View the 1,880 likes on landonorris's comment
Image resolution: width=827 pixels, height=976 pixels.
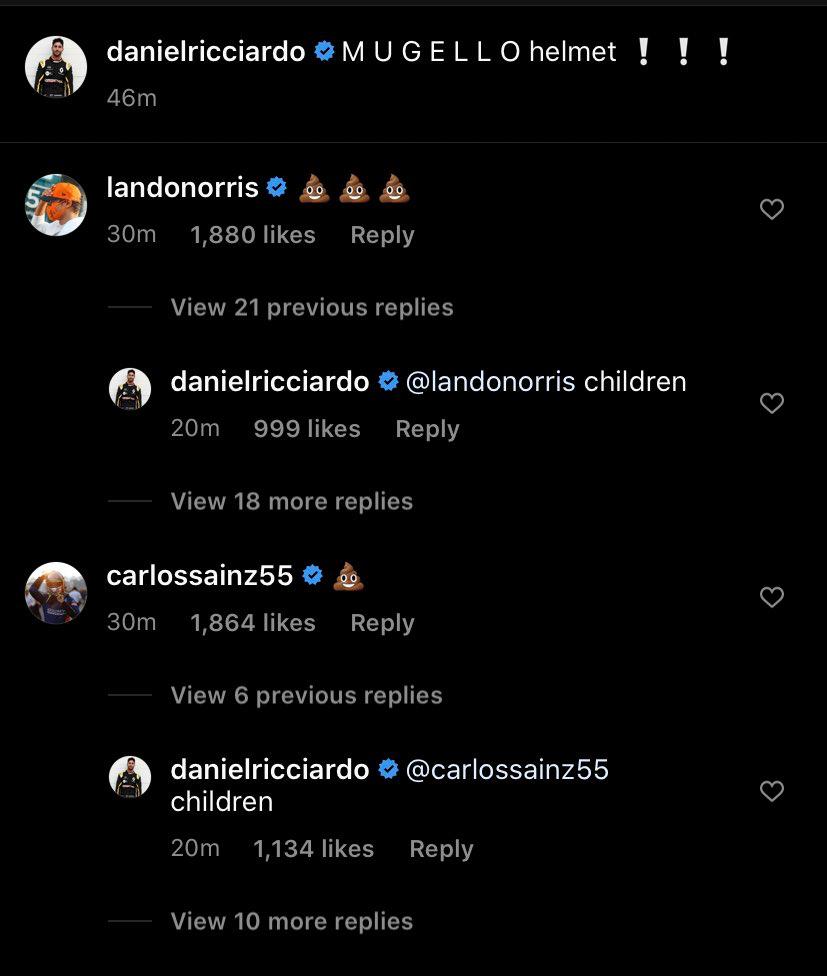[x=252, y=234]
